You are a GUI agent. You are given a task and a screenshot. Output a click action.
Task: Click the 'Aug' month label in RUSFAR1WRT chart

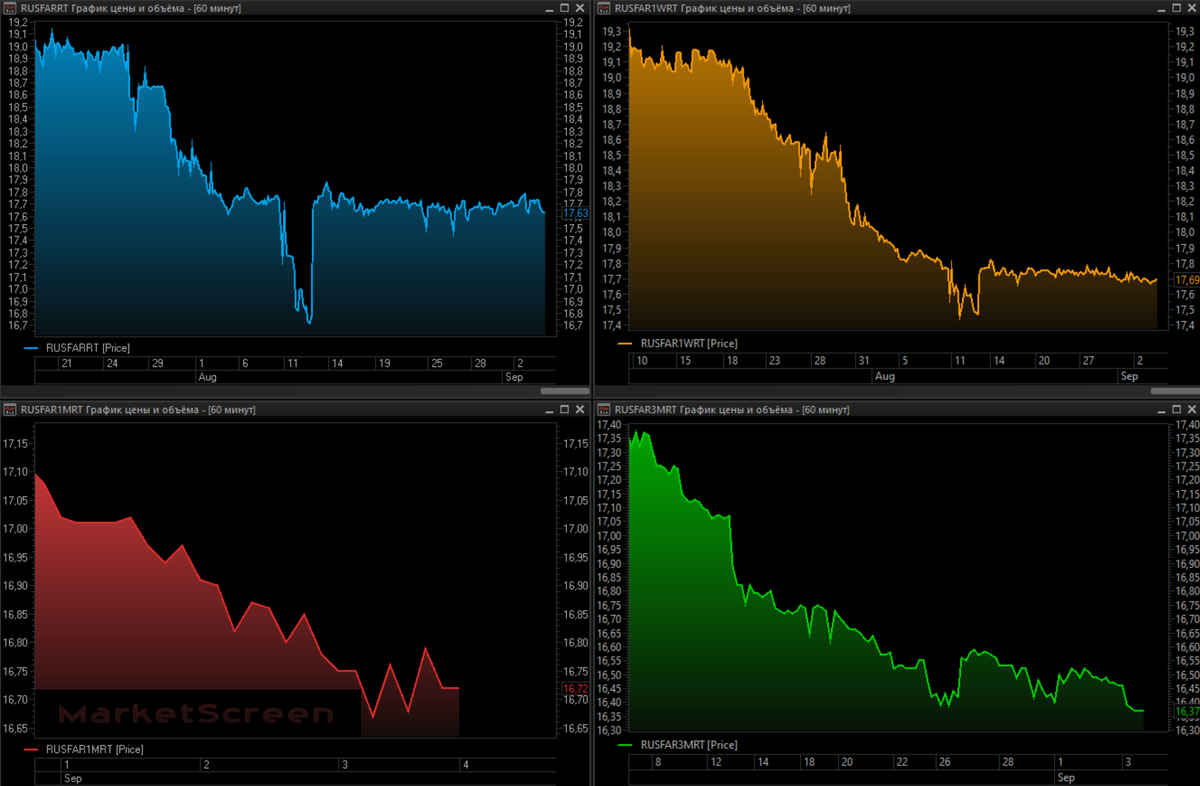(x=884, y=376)
